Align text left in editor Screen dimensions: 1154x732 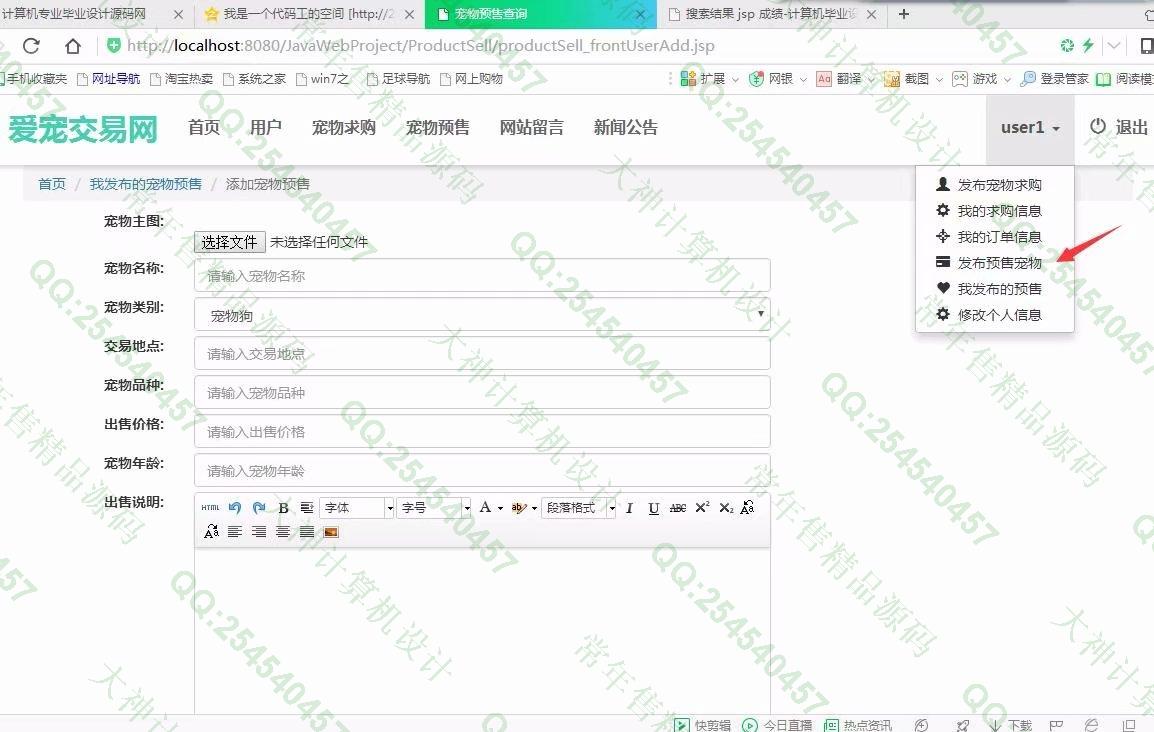coord(235,531)
